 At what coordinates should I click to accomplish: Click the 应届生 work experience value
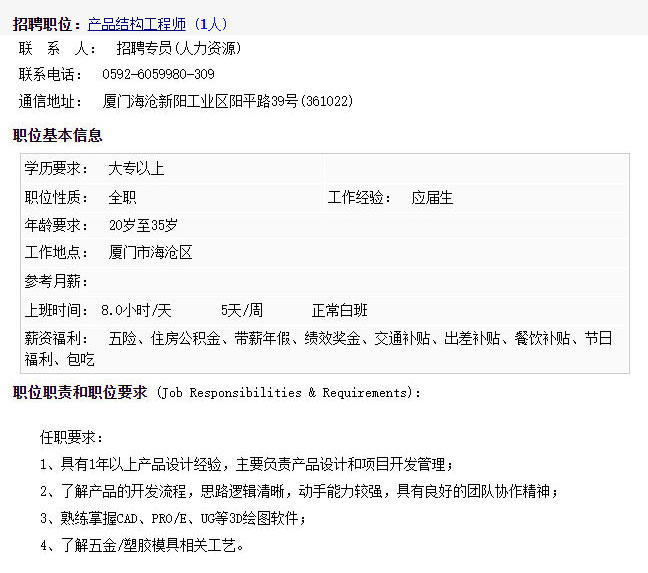(x=432, y=198)
